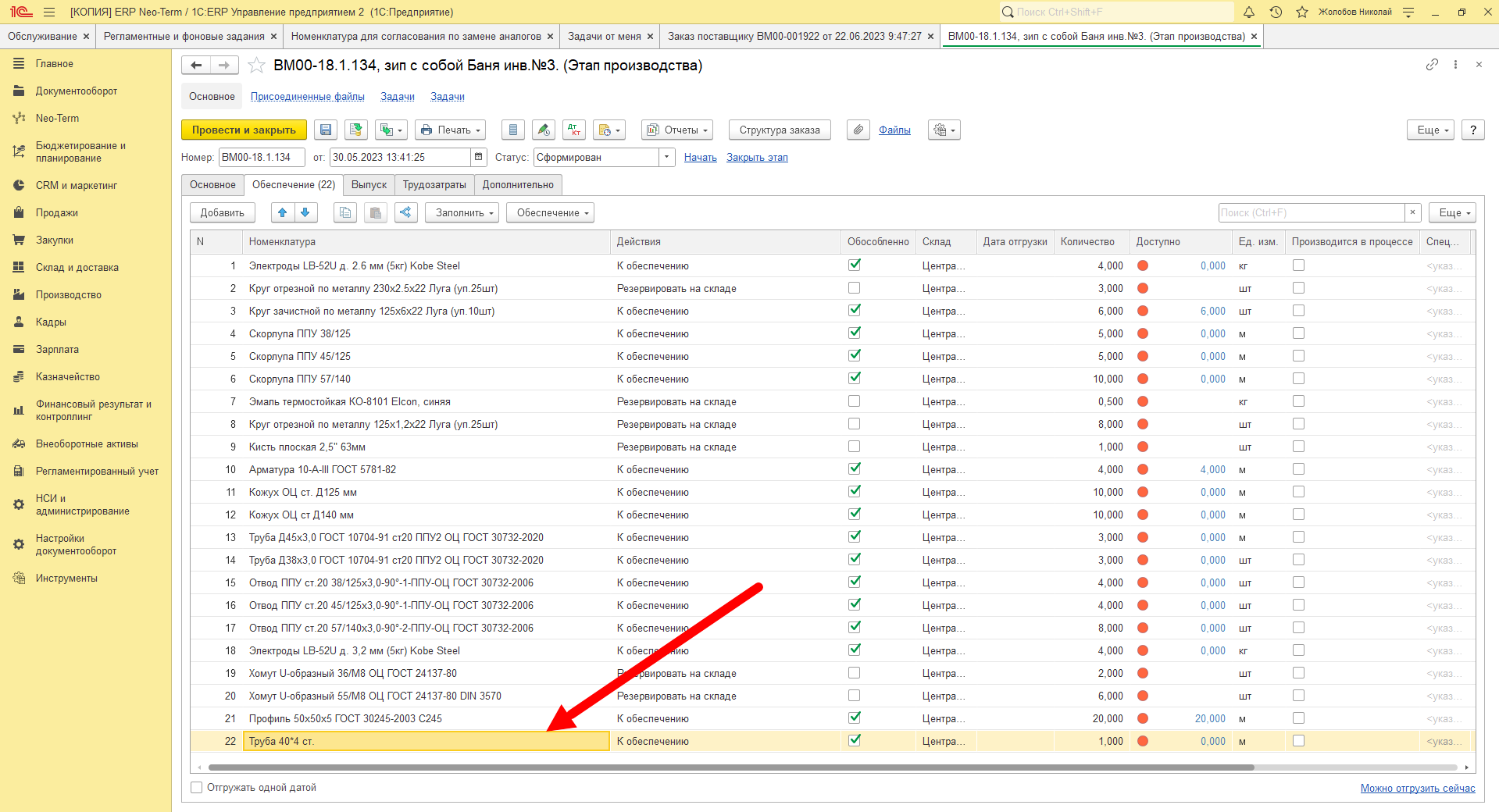Viewport: 1499px width, 812px height.
Task: Check Производится в процессе for Труба 40*4 ст.
Action: click(x=1298, y=741)
